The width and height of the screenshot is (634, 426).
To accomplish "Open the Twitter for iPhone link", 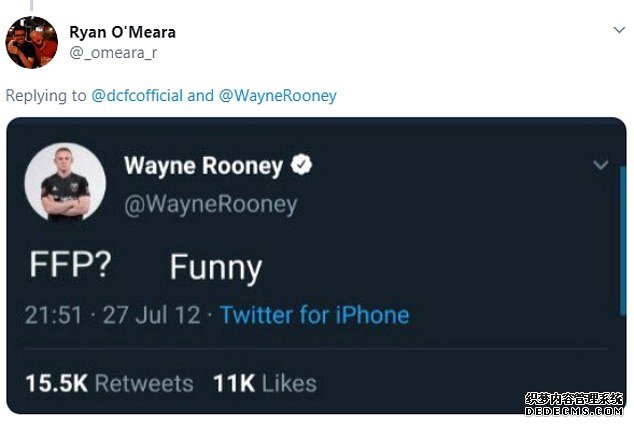I will [314, 315].
